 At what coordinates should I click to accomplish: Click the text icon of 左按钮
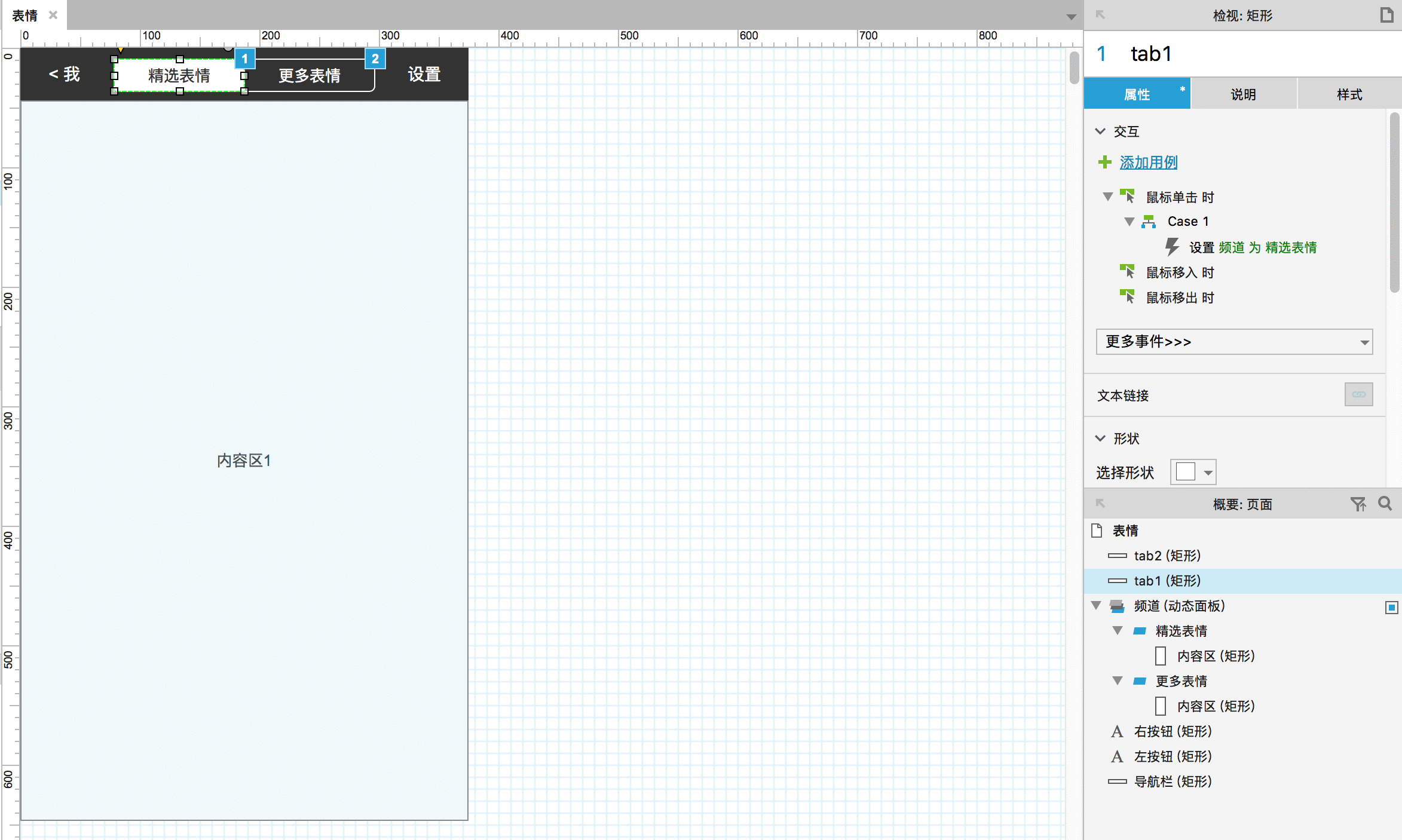pos(1117,756)
